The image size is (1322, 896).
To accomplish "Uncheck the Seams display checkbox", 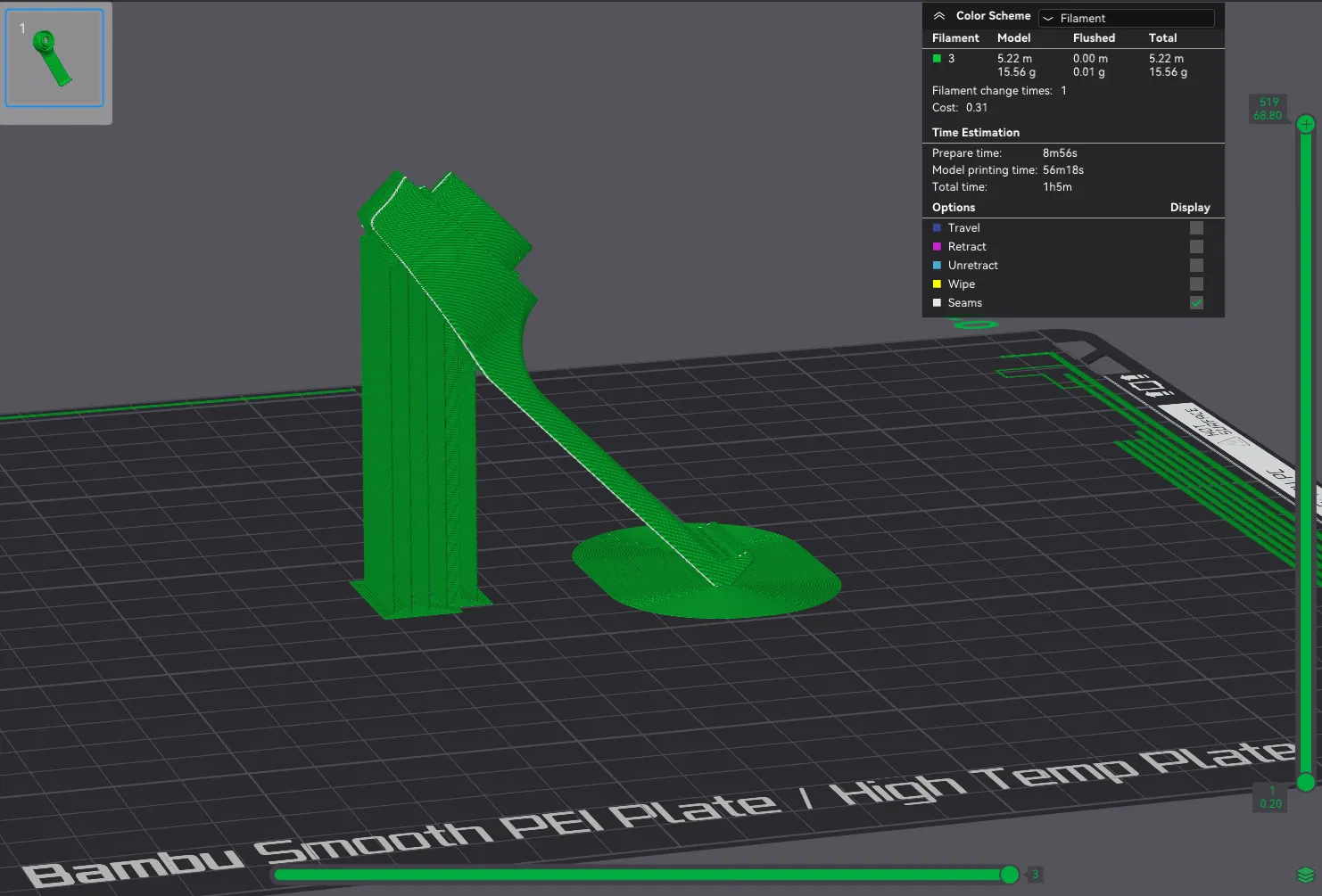I will click(1196, 303).
